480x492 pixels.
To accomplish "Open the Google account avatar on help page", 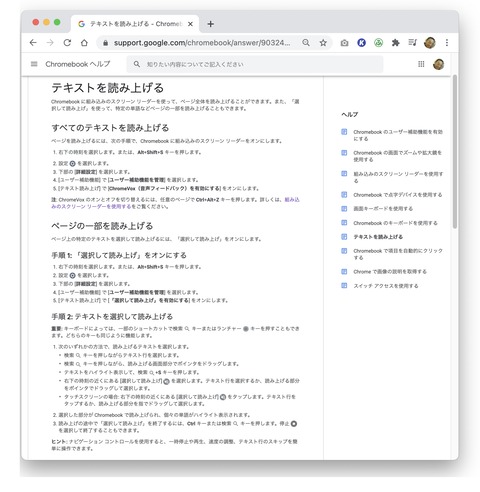I will (438, 64).
